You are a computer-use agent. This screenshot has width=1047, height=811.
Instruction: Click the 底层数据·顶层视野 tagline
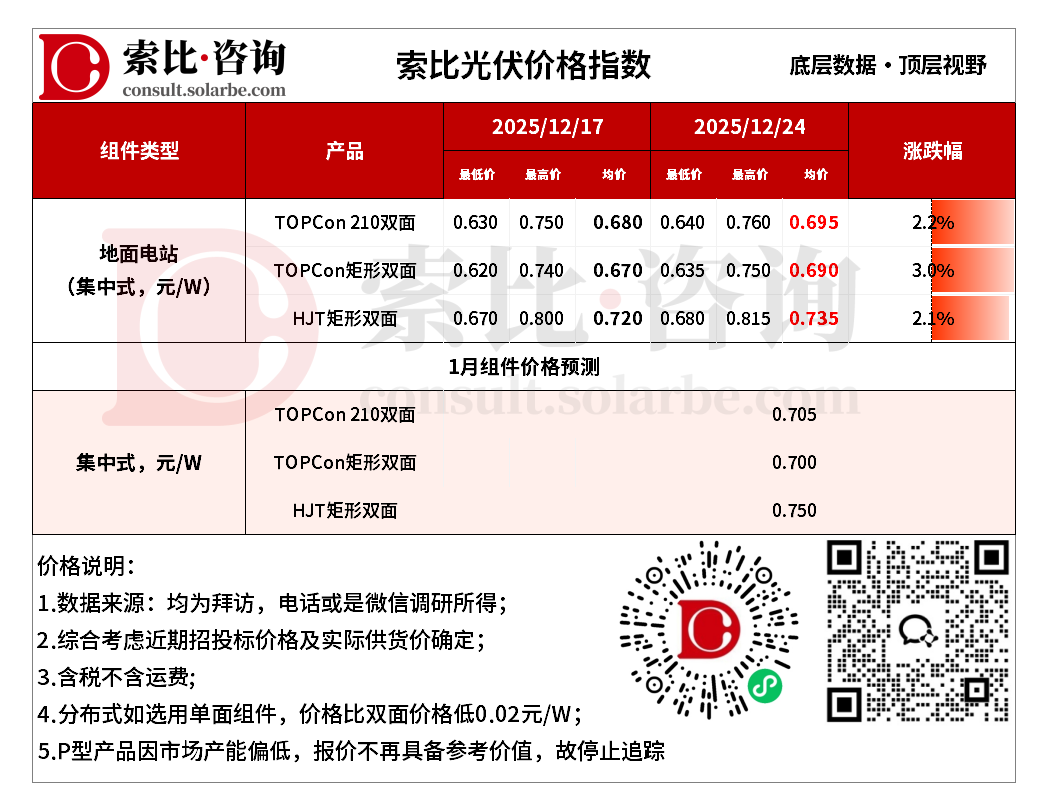(887, 66)
